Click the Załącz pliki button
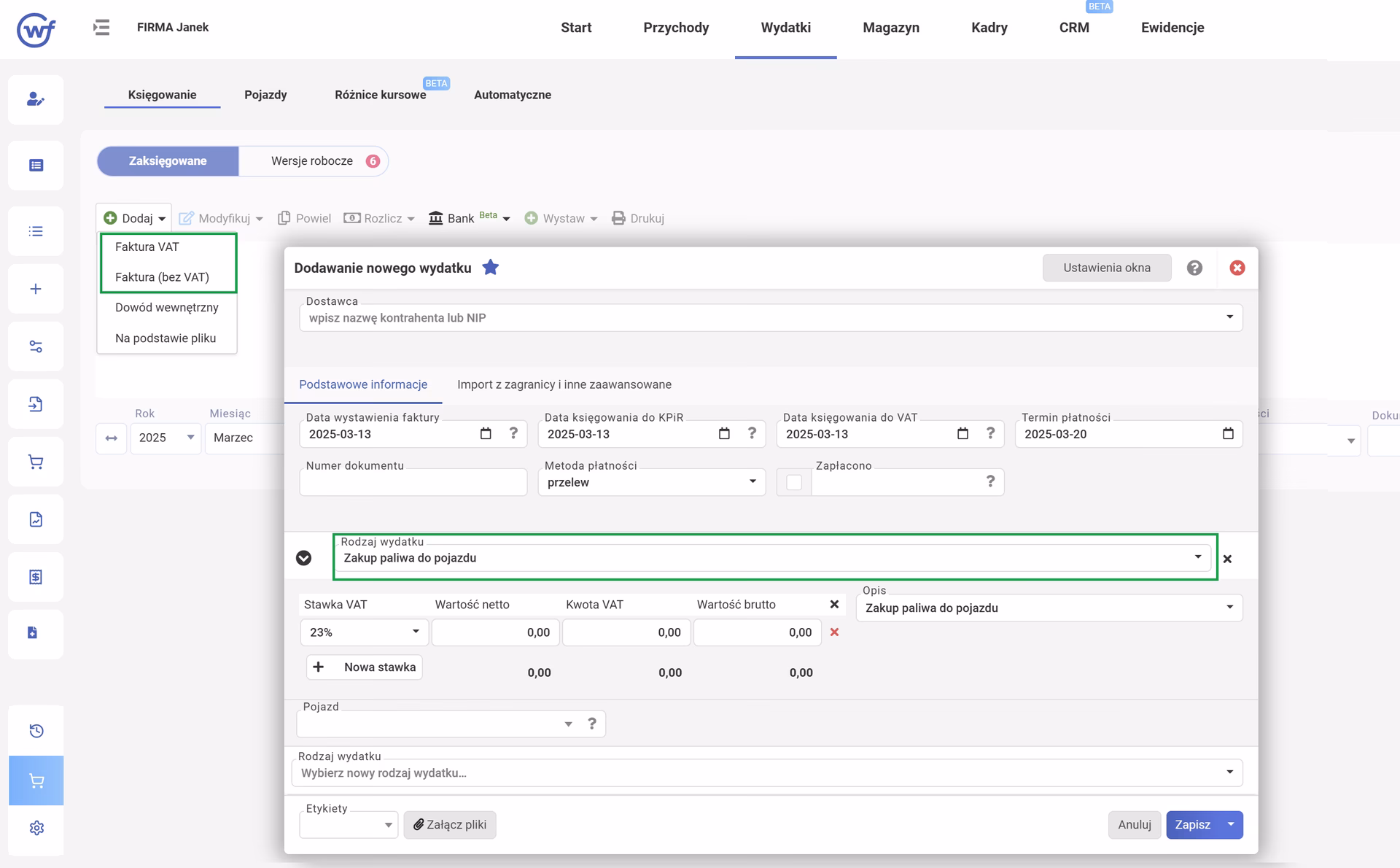Viewport: 1400px width, 868px height. [450, 825]
